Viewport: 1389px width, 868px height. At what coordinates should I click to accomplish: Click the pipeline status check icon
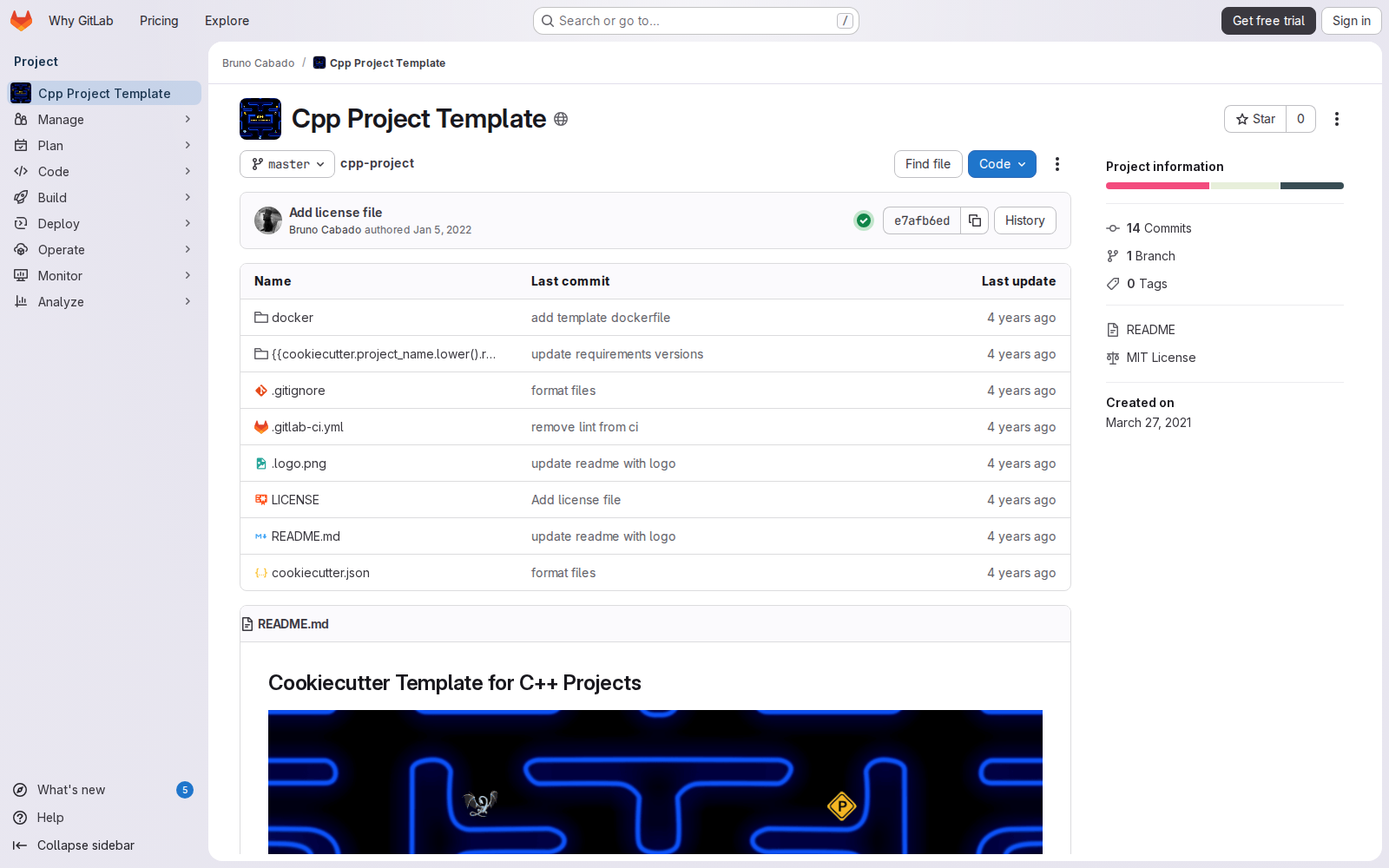coord(863,220)
